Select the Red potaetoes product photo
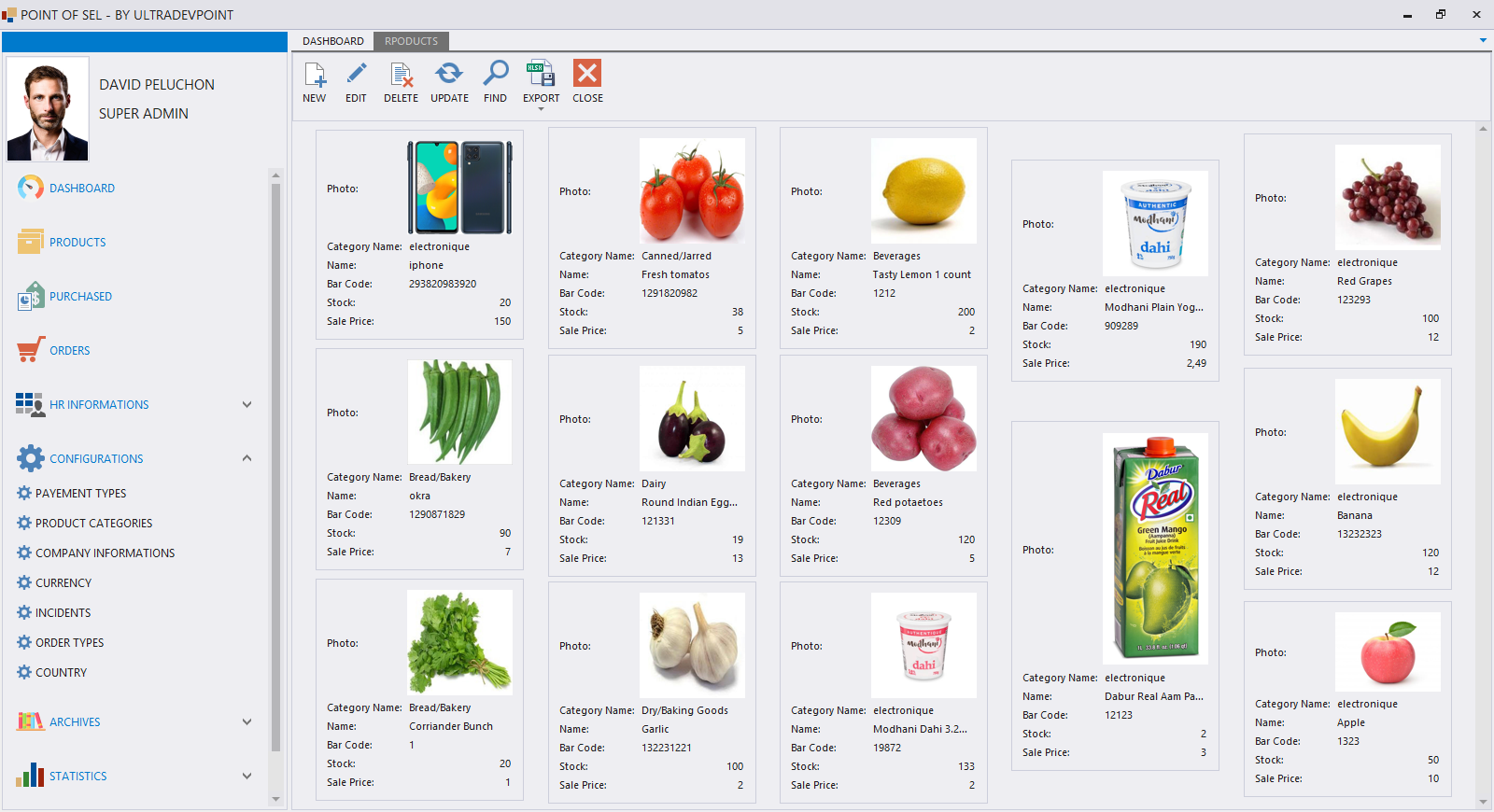Screen dimensions: 1494x812 [923, 418]
